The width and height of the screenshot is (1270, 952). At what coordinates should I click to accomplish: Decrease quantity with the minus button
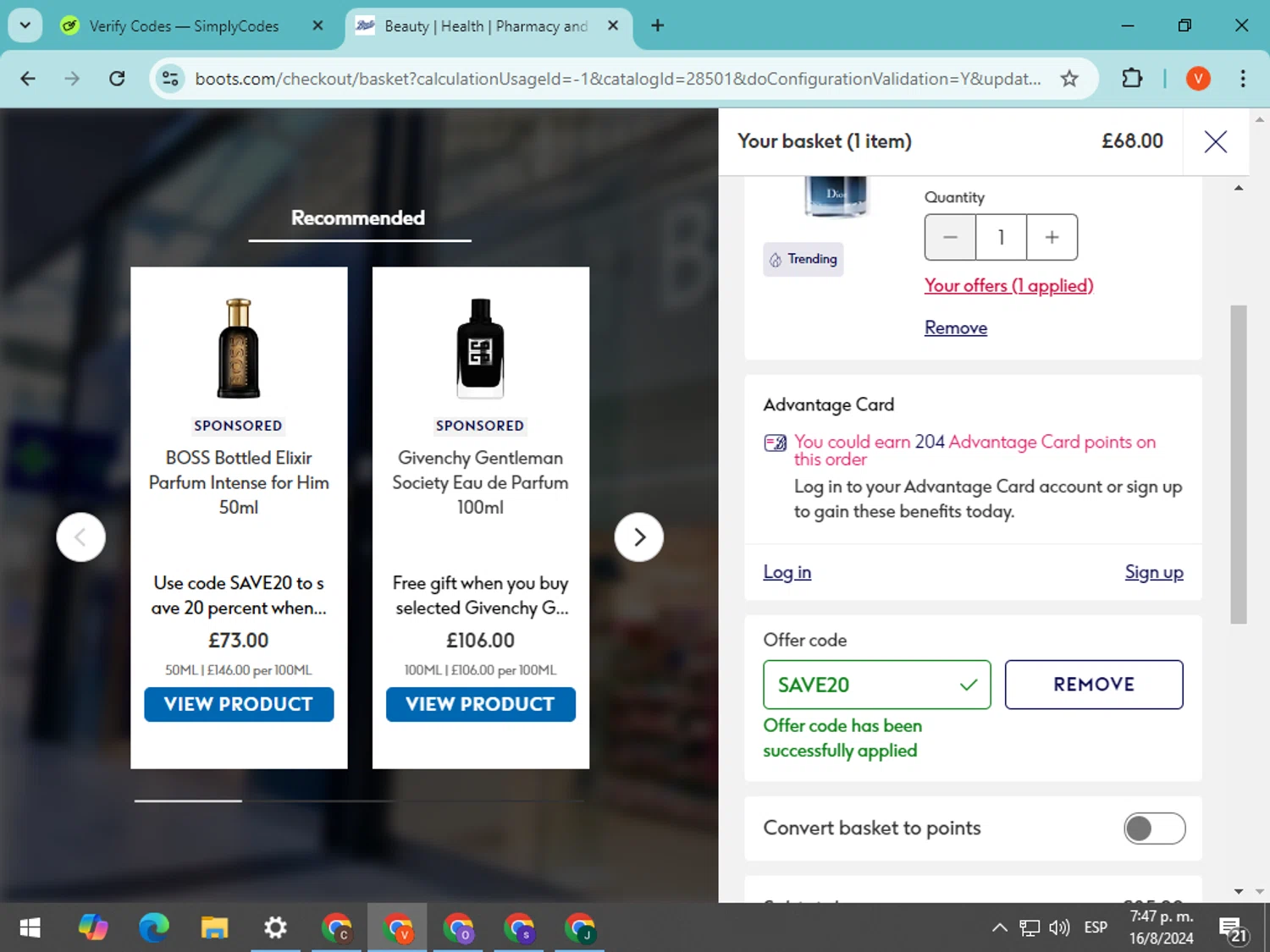[950, 237]
